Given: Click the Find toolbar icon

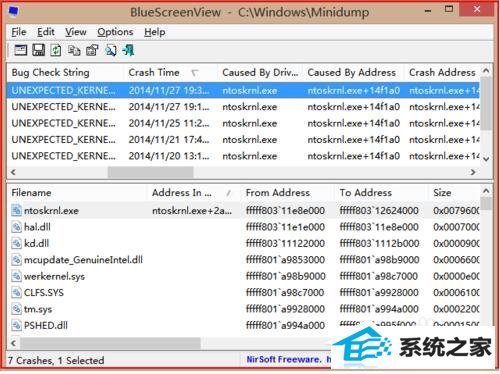Looking at the screenshot, I should point(110,50).
